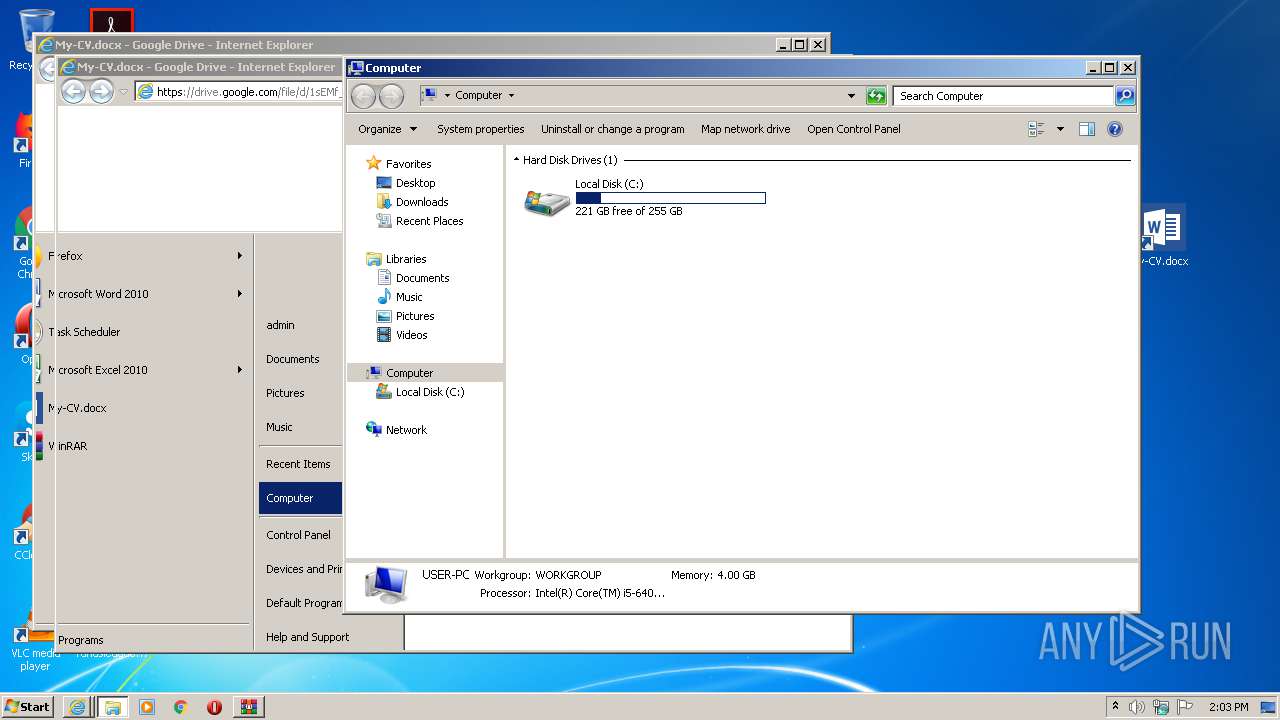Click Open Control Panel in toolbar
1280x720 pixels.
point(853,129)
